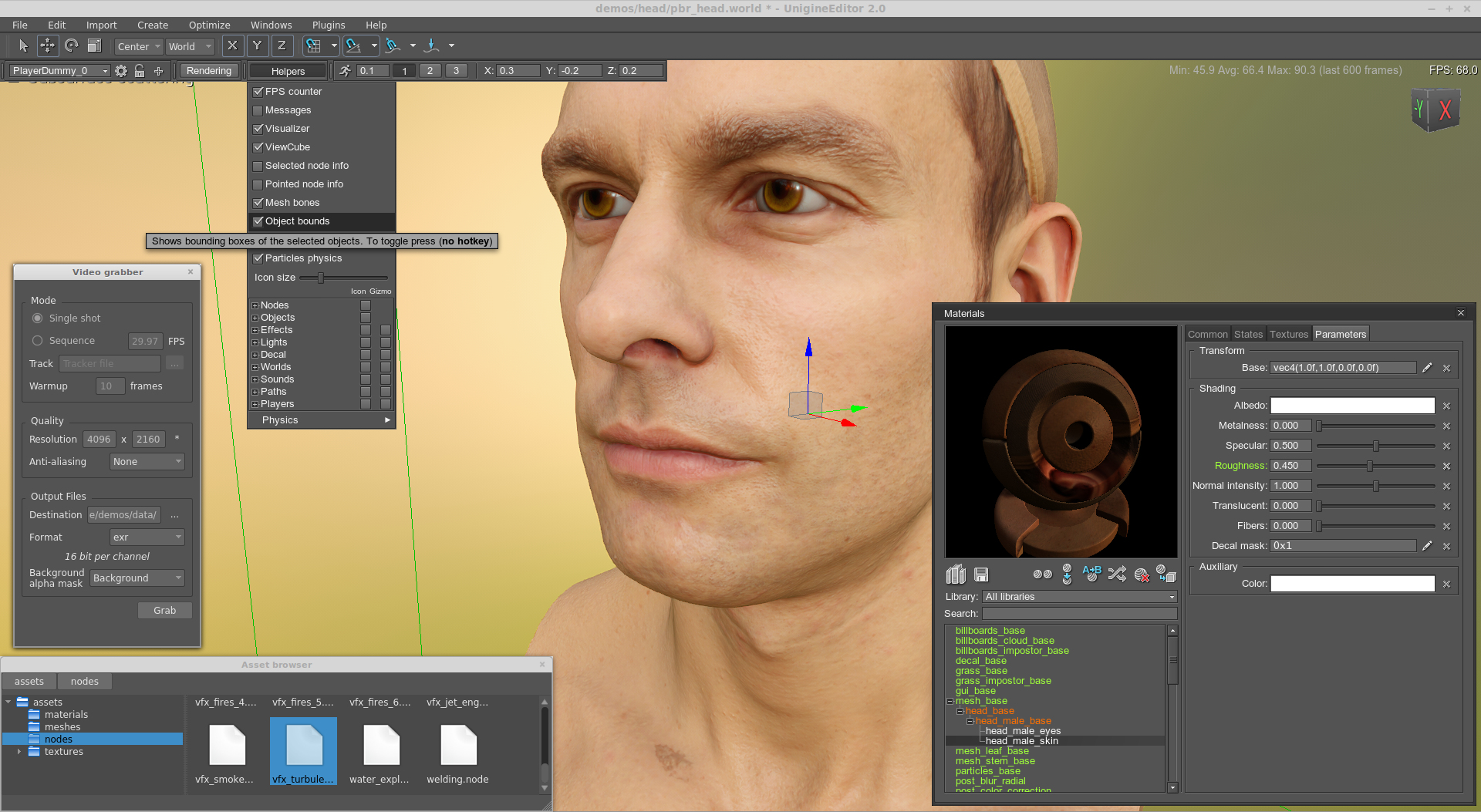Open the Physics submenu entry

(321, 420)
